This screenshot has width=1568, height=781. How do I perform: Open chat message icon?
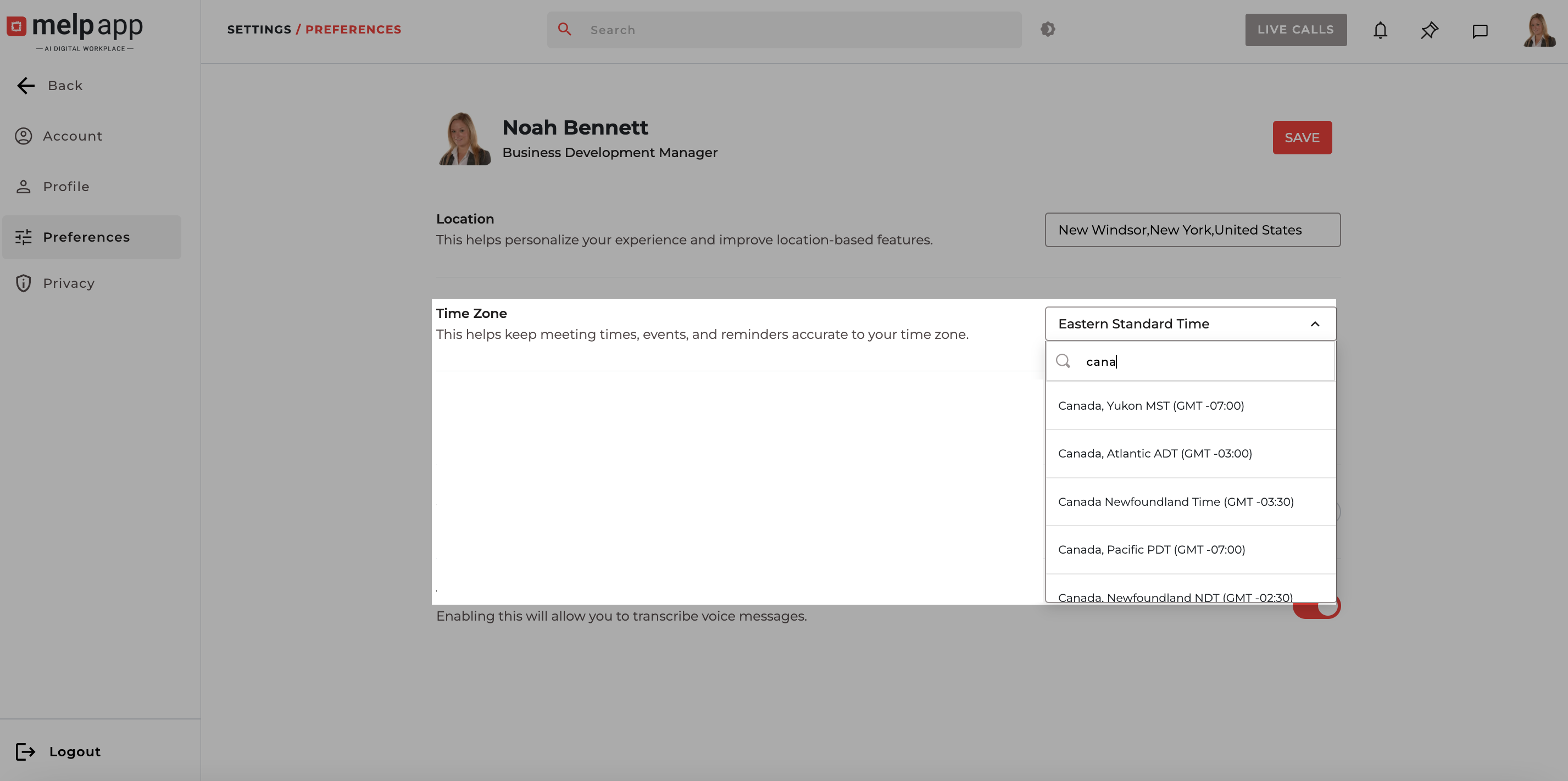click(x=1480, y=31)
